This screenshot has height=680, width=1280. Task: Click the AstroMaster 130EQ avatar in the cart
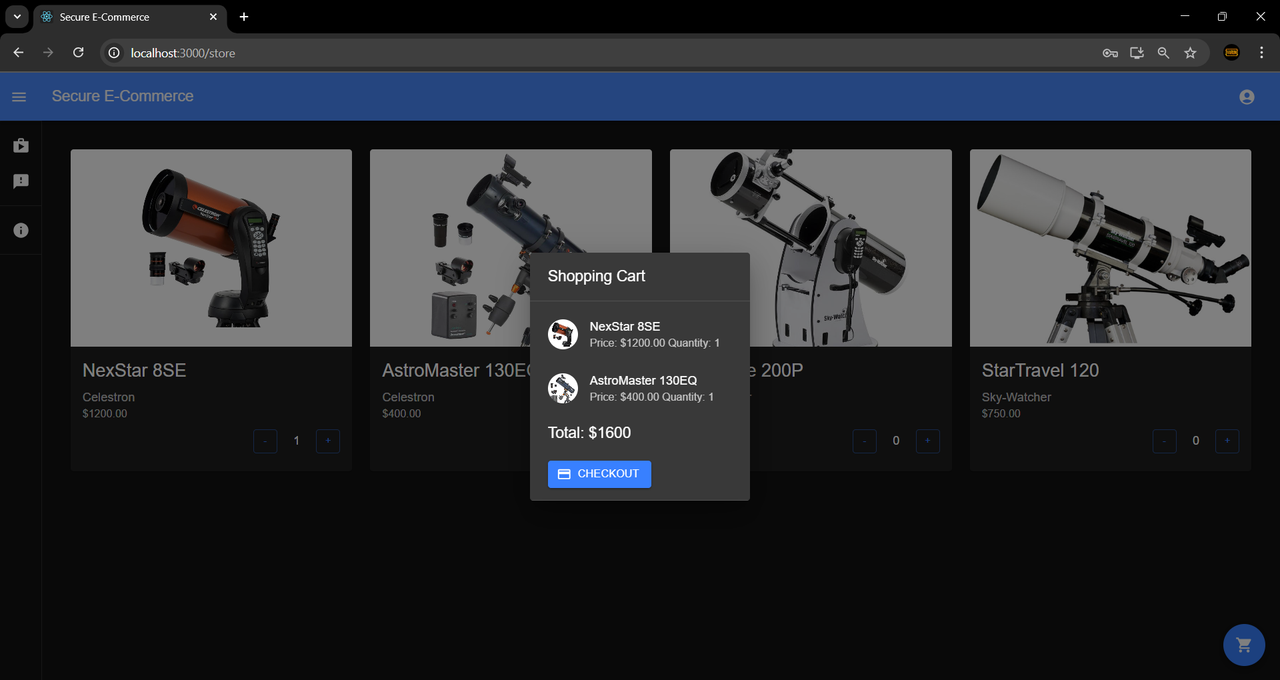pyautogui.click(x=563, y=388)
